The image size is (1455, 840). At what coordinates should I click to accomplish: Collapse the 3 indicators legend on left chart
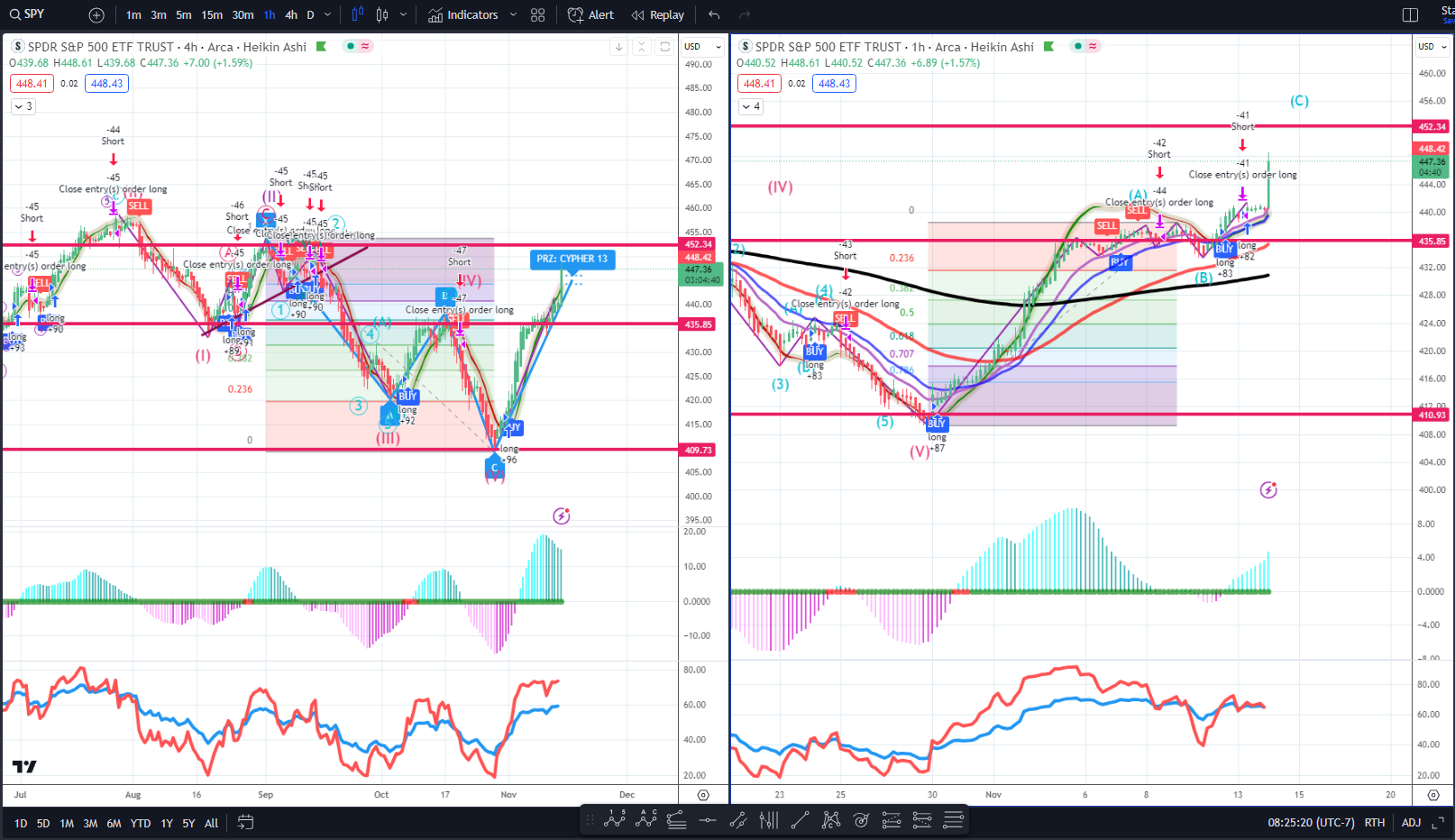pyautogui.click(x=23, y=106)
